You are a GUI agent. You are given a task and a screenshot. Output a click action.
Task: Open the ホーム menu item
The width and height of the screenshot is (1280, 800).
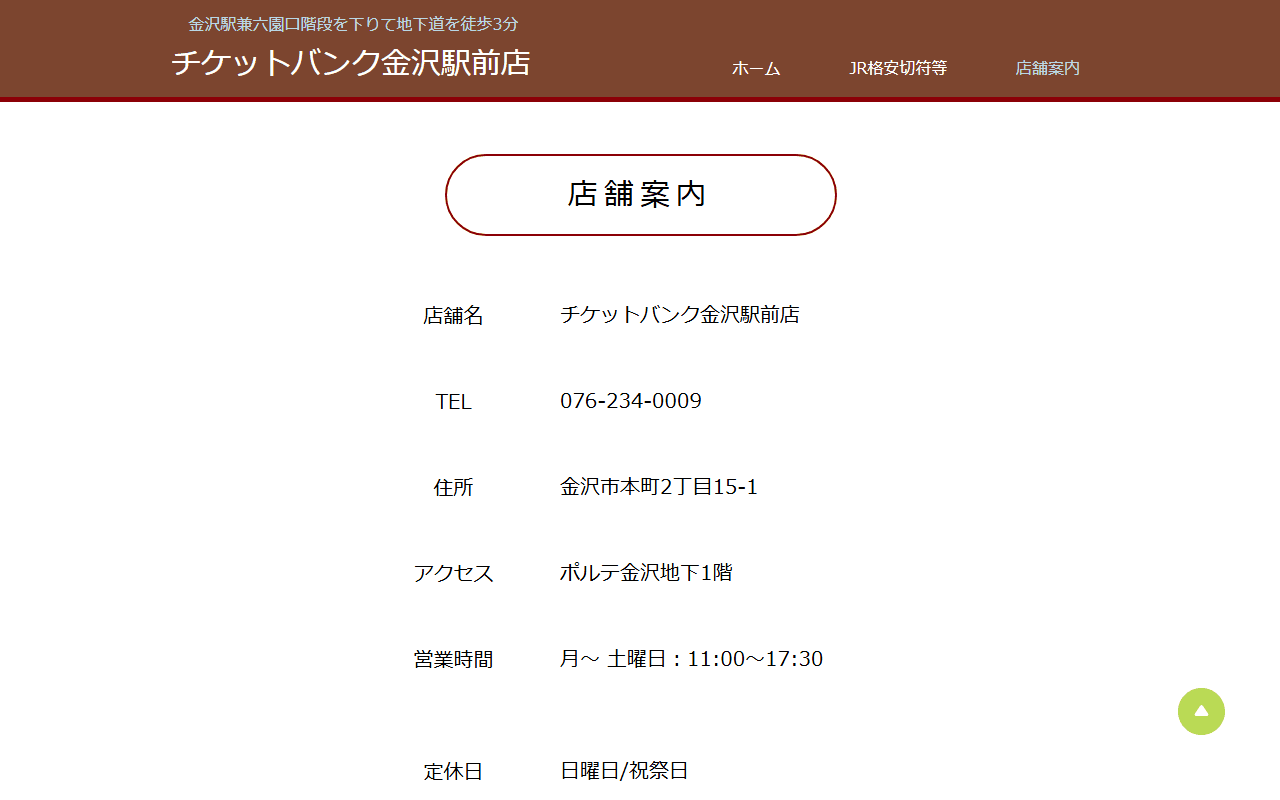pos(756,68)
